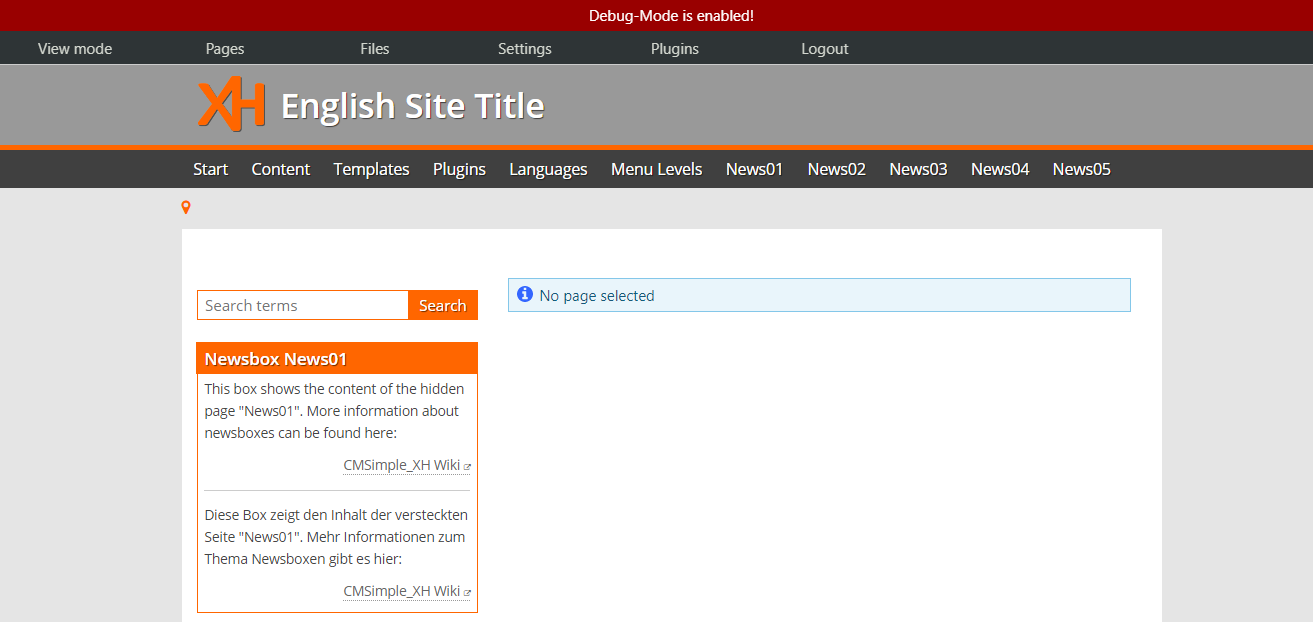The width and height of the screenshot is (1313, 622).
Task: Go to the Start page
Action: [210, 169]
